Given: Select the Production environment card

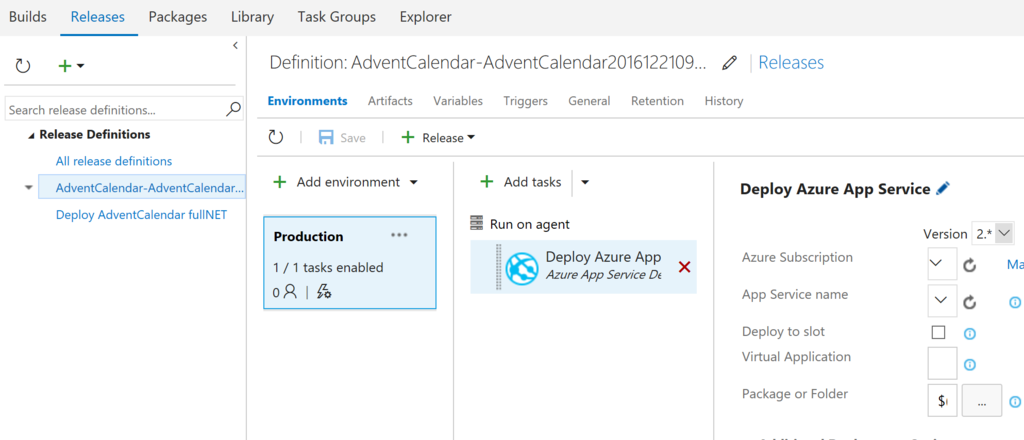Looking at the screenshot, I should click(350, 262).
